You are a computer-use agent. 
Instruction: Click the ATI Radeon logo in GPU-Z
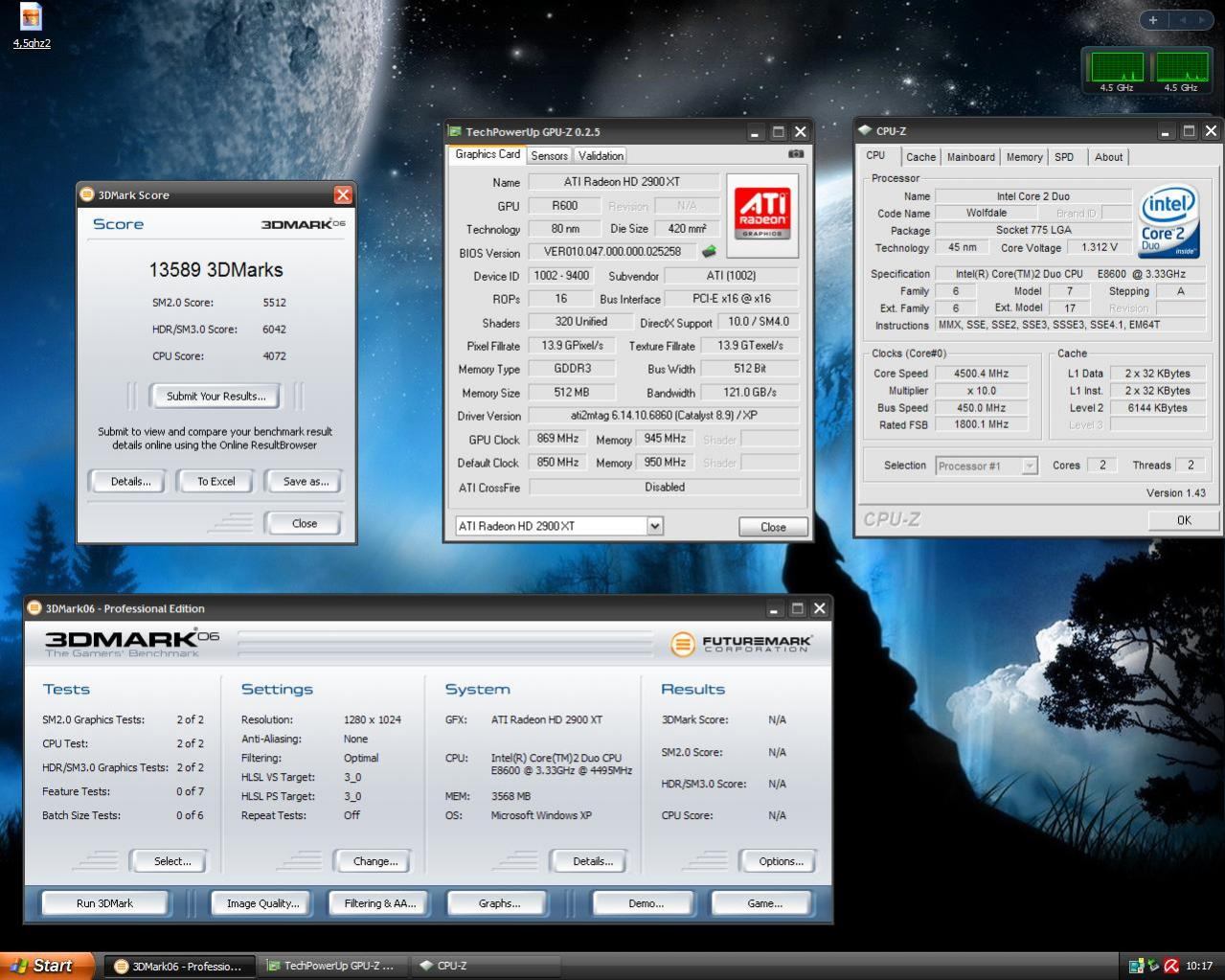click(762, 216)
